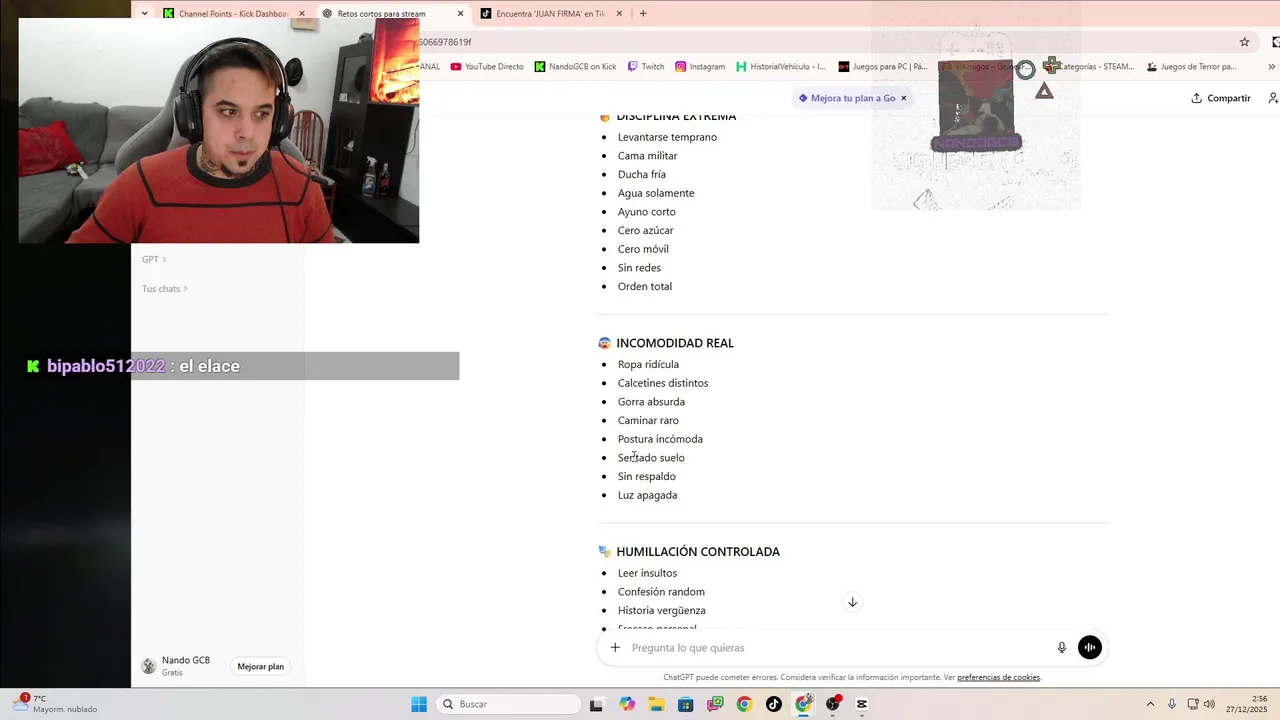
Task: Open the volume control in system tray
Action: (1209, 704)
